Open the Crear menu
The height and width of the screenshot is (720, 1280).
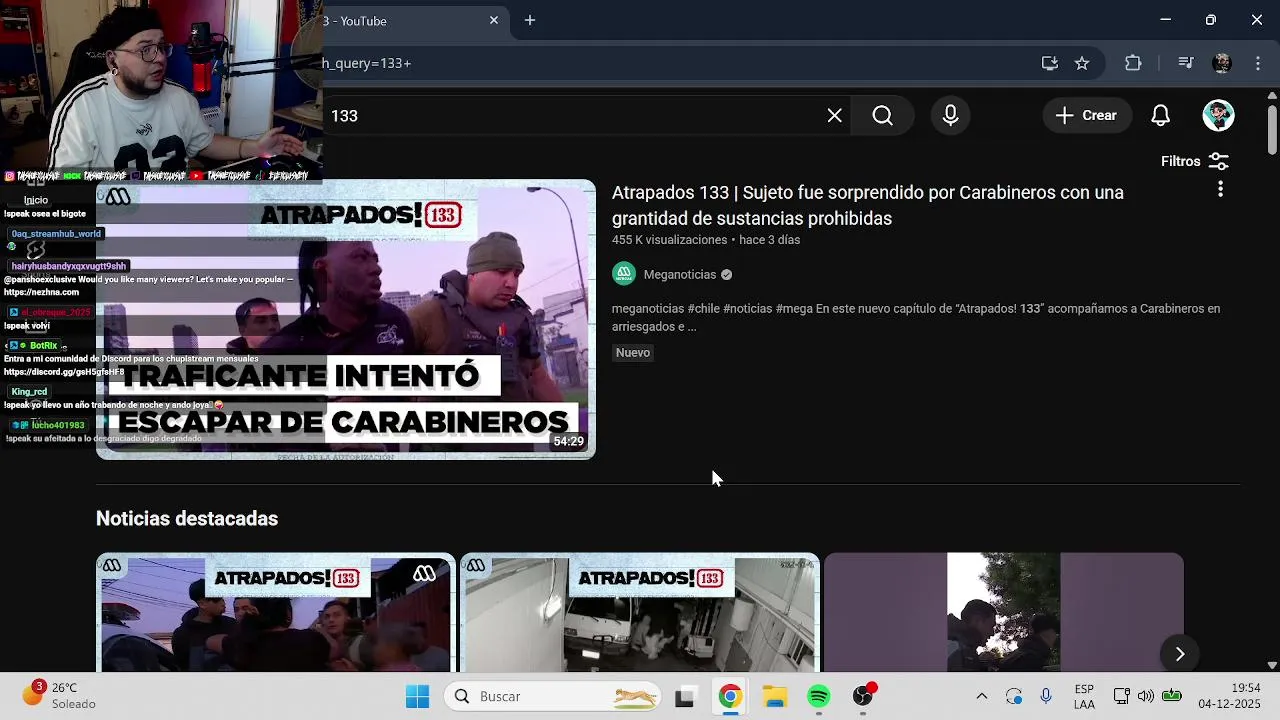(1087, 116)
